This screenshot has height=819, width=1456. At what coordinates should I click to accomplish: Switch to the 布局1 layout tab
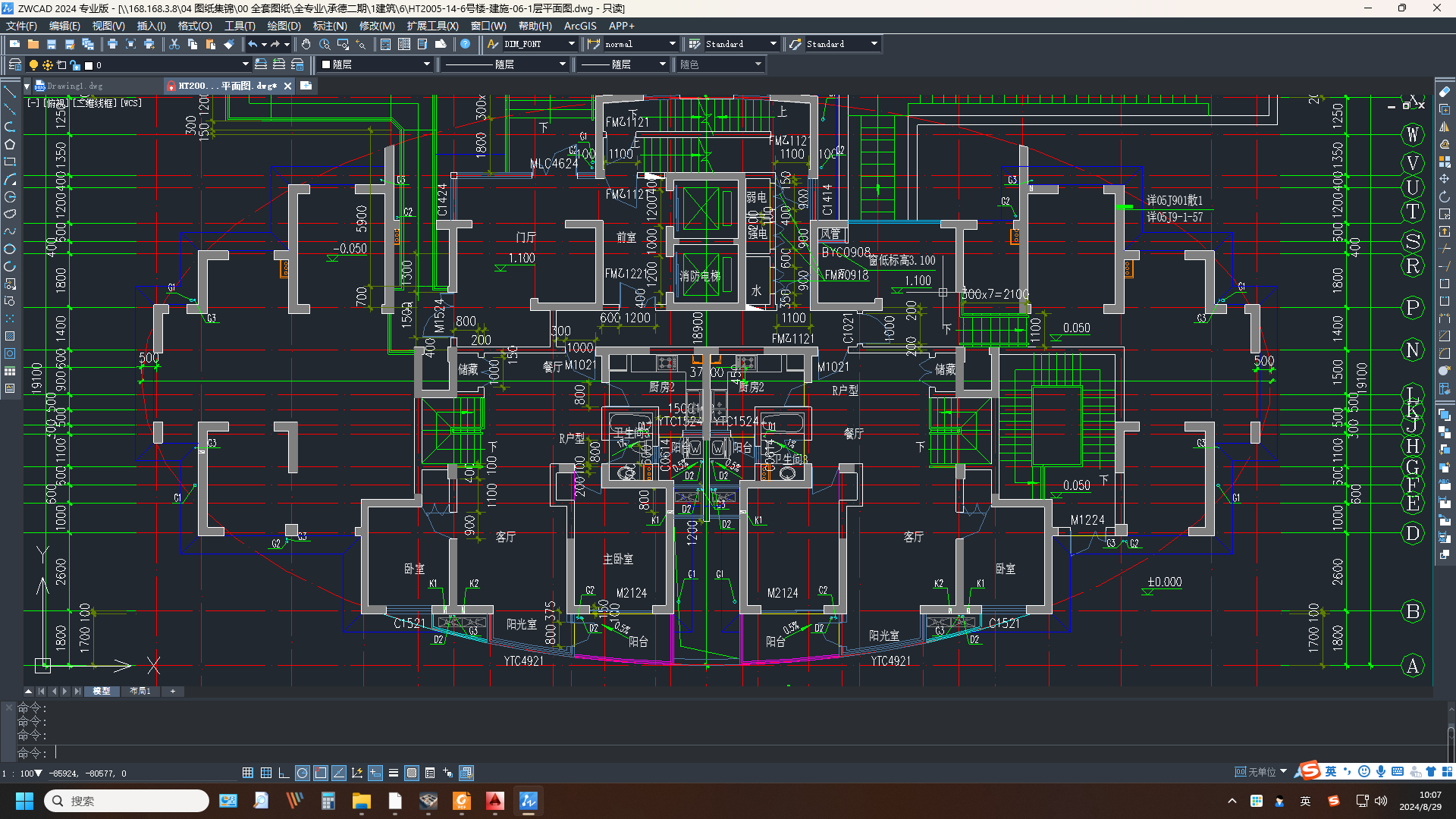[x=140, y=691]
